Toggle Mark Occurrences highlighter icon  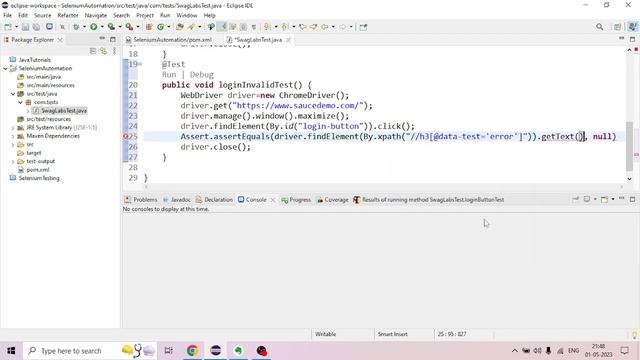coord(222,27)
